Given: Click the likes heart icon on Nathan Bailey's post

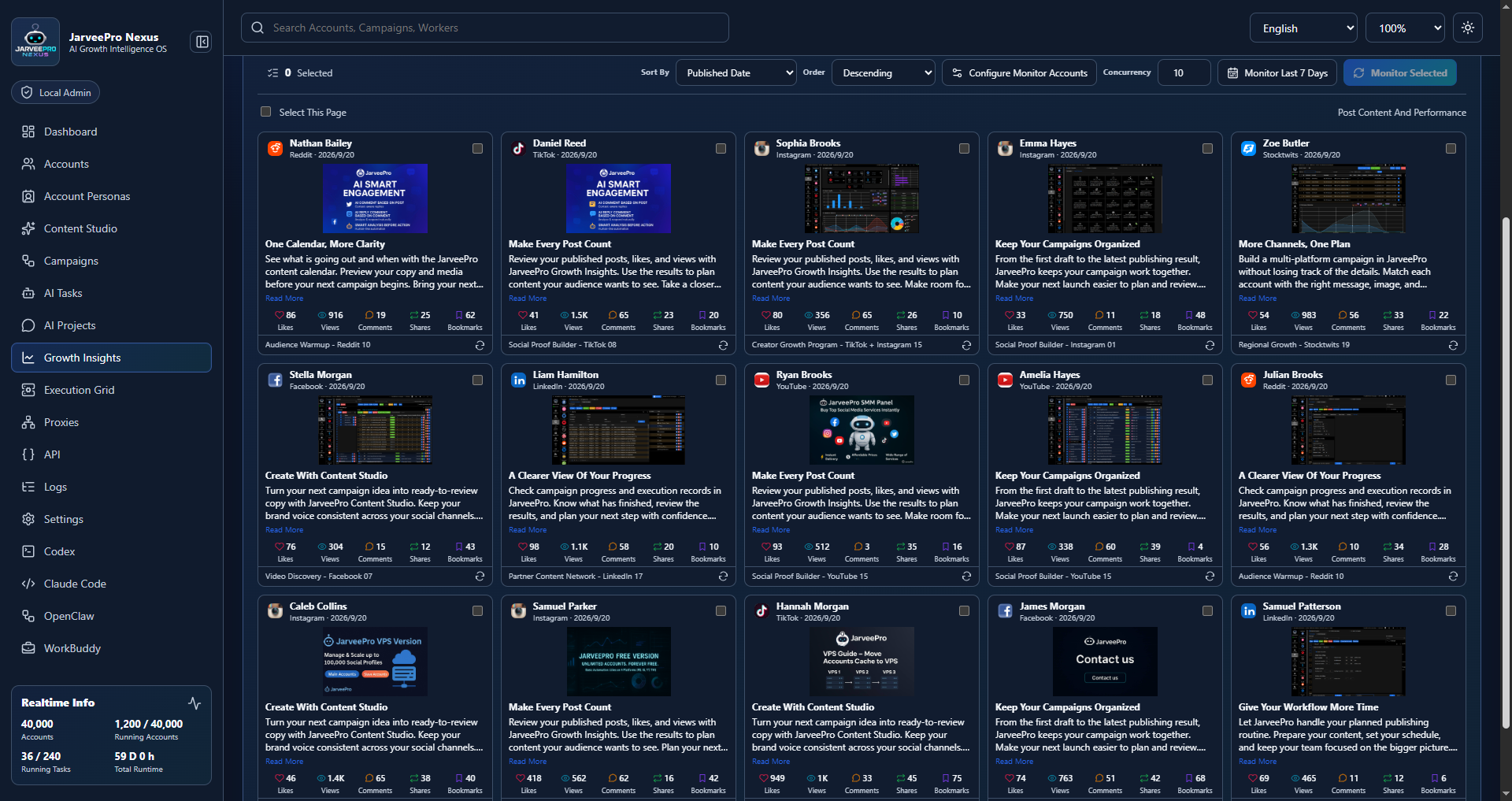Looking at the screenshot, I should 280,315.
